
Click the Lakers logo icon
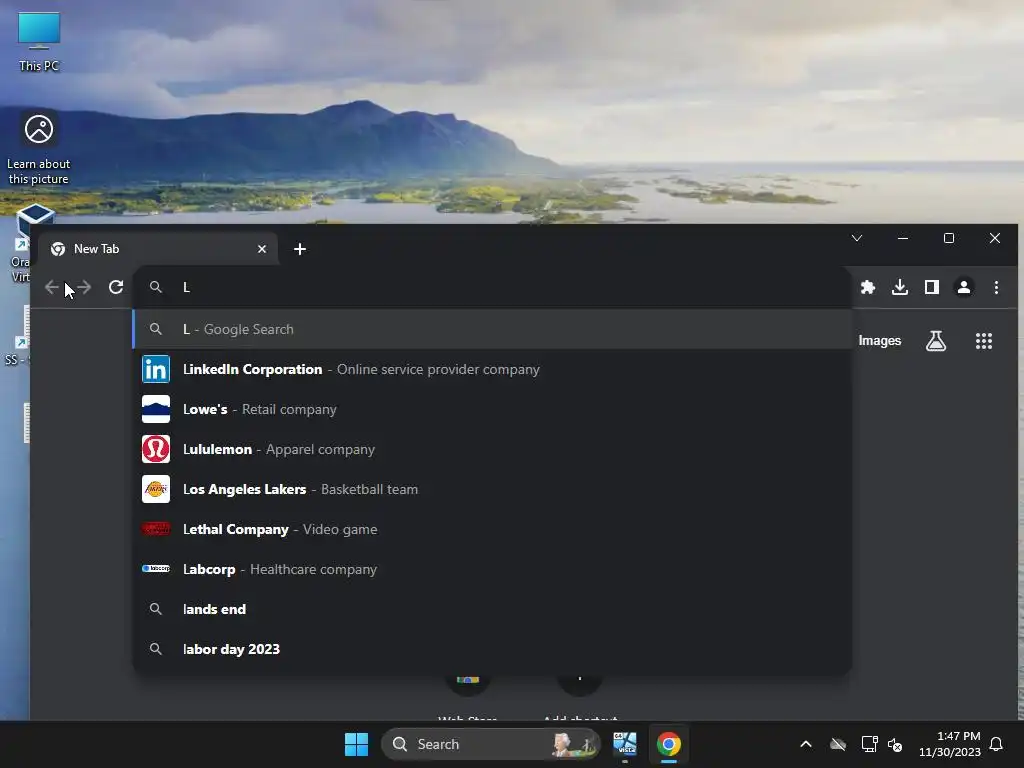click(156, 489)
